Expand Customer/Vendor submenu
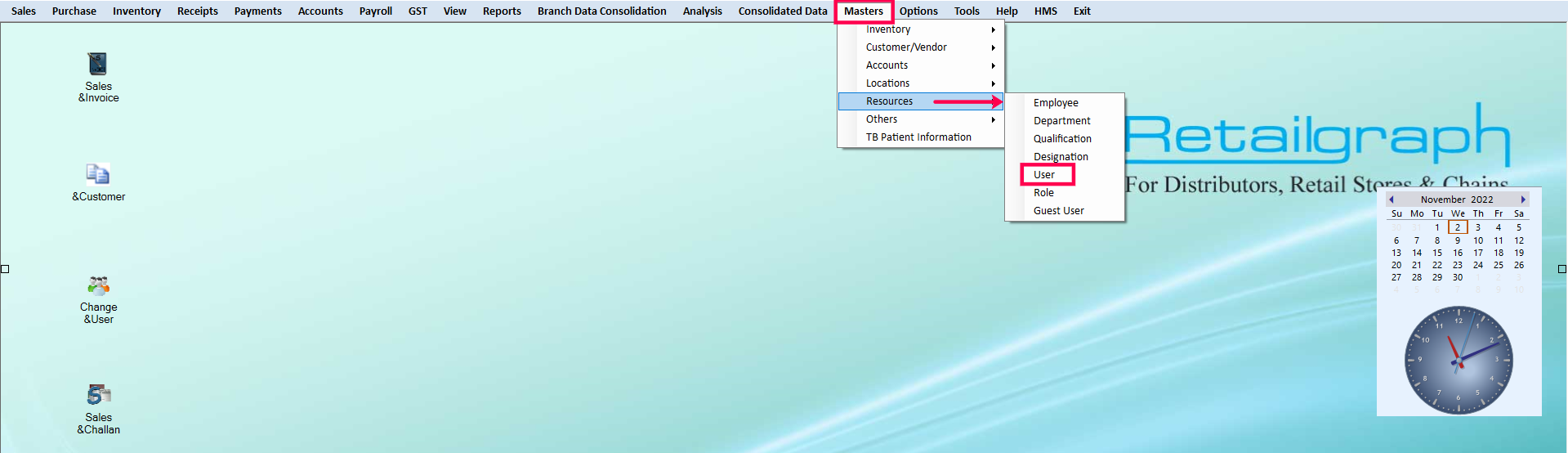This screenshot has width=1568, height=453. (921, 47)
